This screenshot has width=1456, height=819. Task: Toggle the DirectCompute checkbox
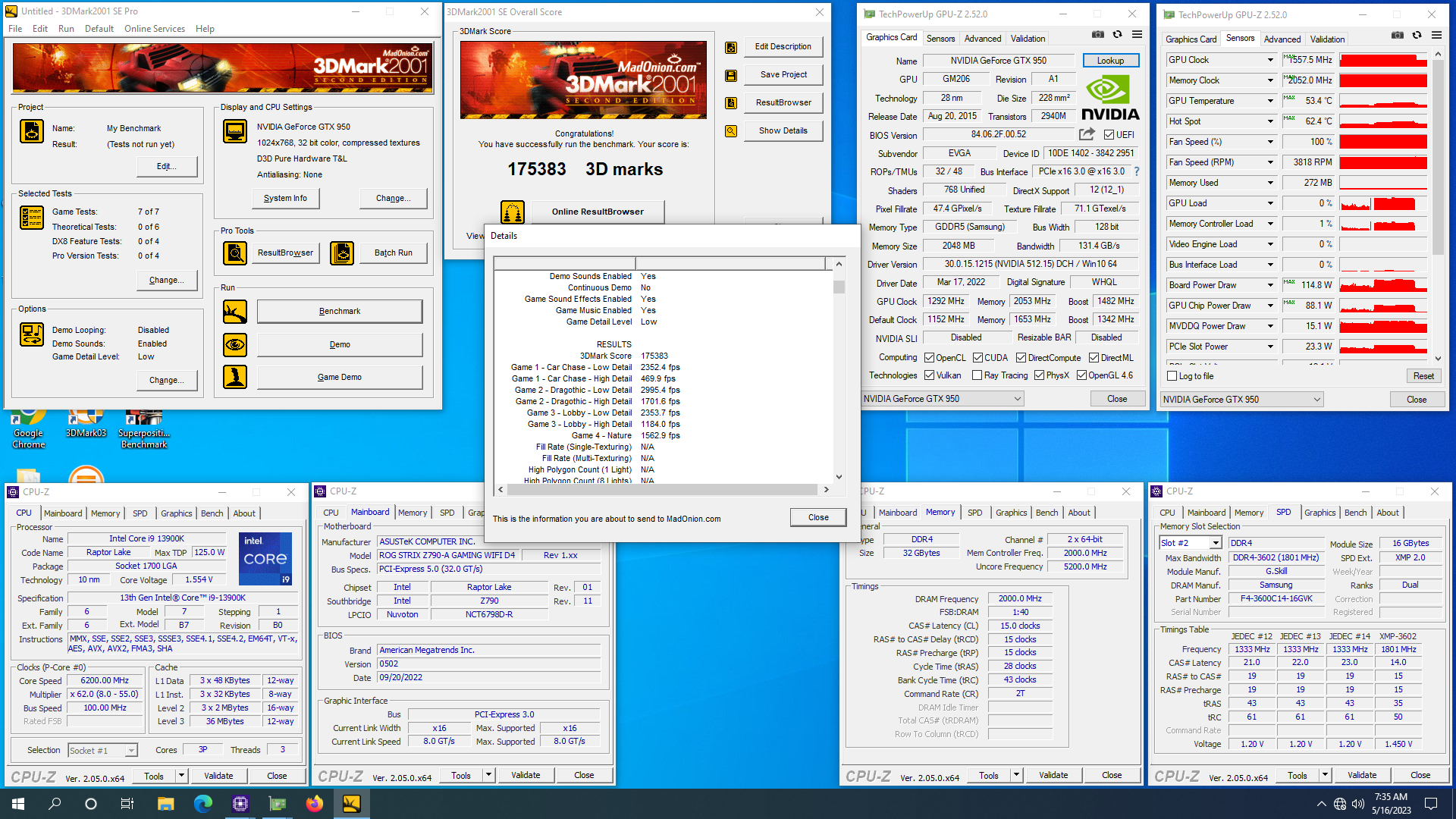tap(1021, 358)
